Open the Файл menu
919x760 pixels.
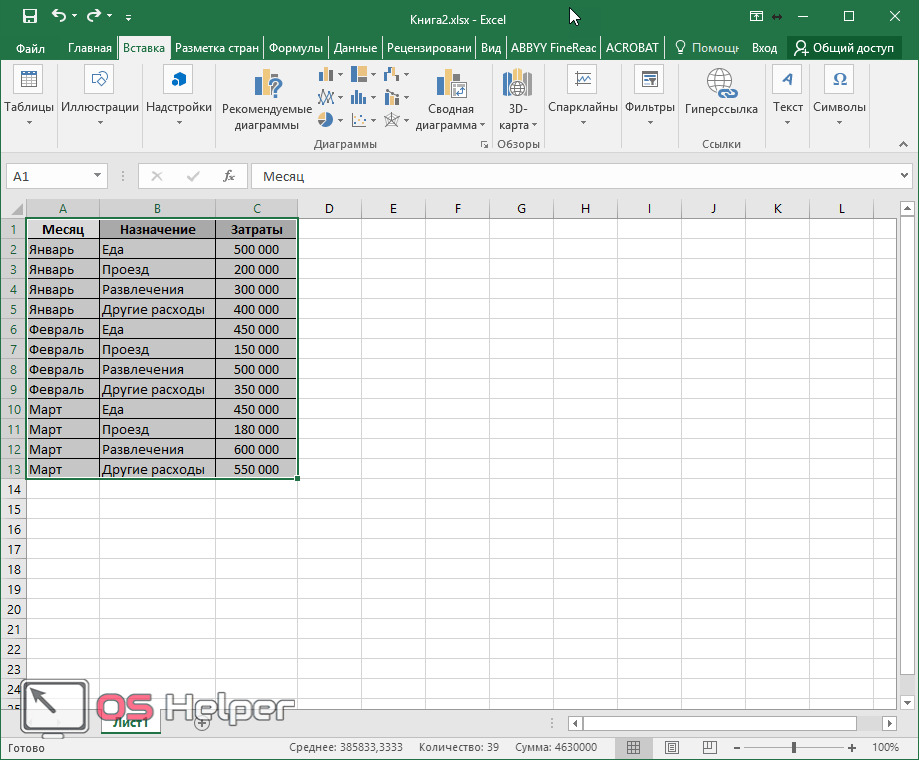pos(30,48)
